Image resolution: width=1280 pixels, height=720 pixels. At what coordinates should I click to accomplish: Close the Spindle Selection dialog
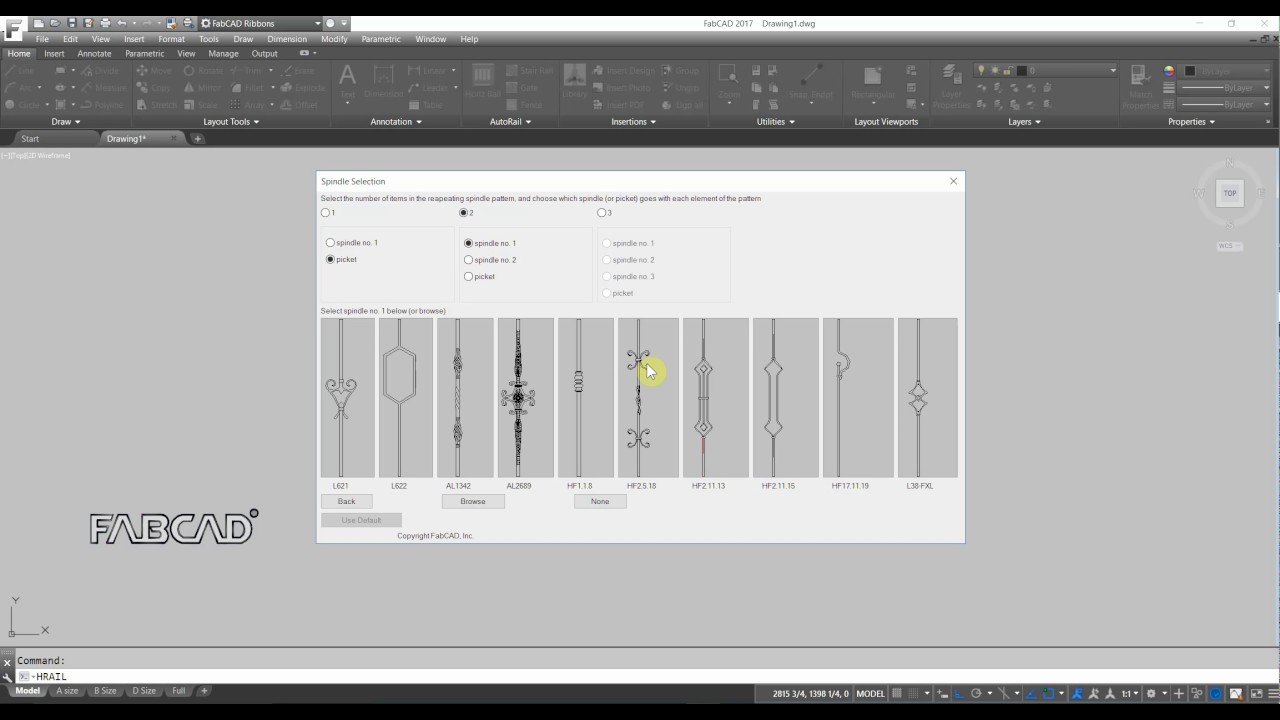[953, 181]
